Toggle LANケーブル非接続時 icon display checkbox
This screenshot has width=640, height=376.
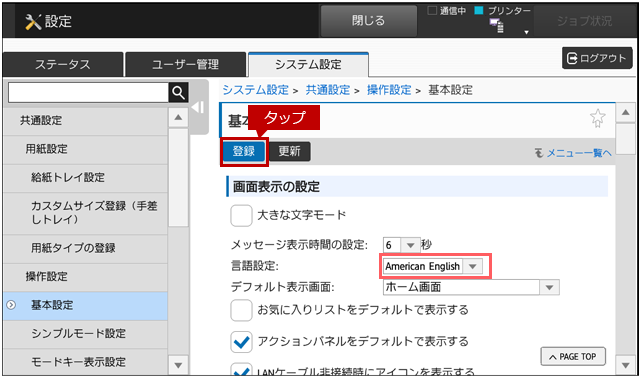241,369
